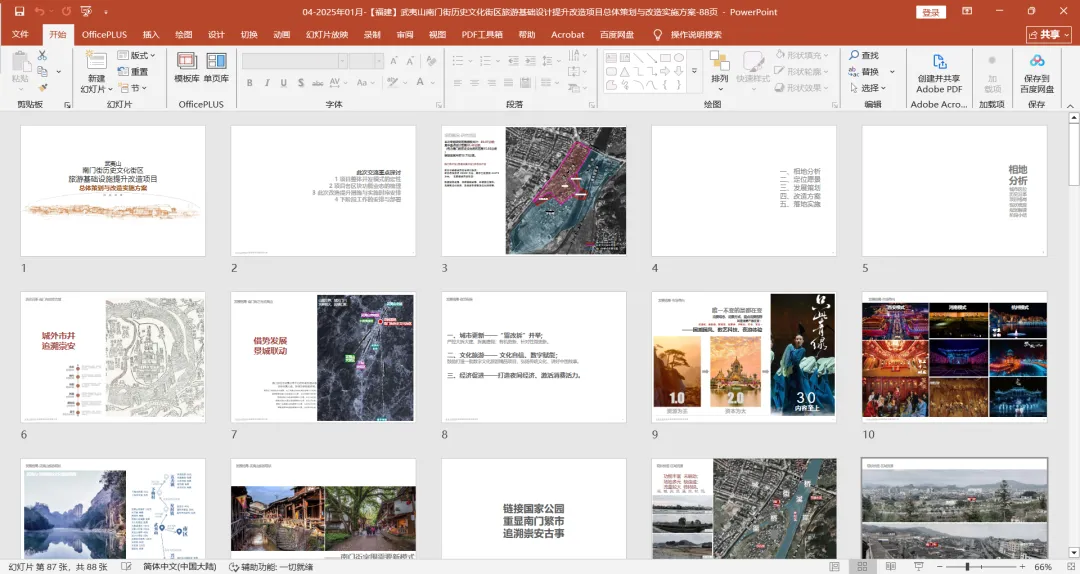Open the 文件 file menu
This screenshot has height=574, width=1080.
20,34
